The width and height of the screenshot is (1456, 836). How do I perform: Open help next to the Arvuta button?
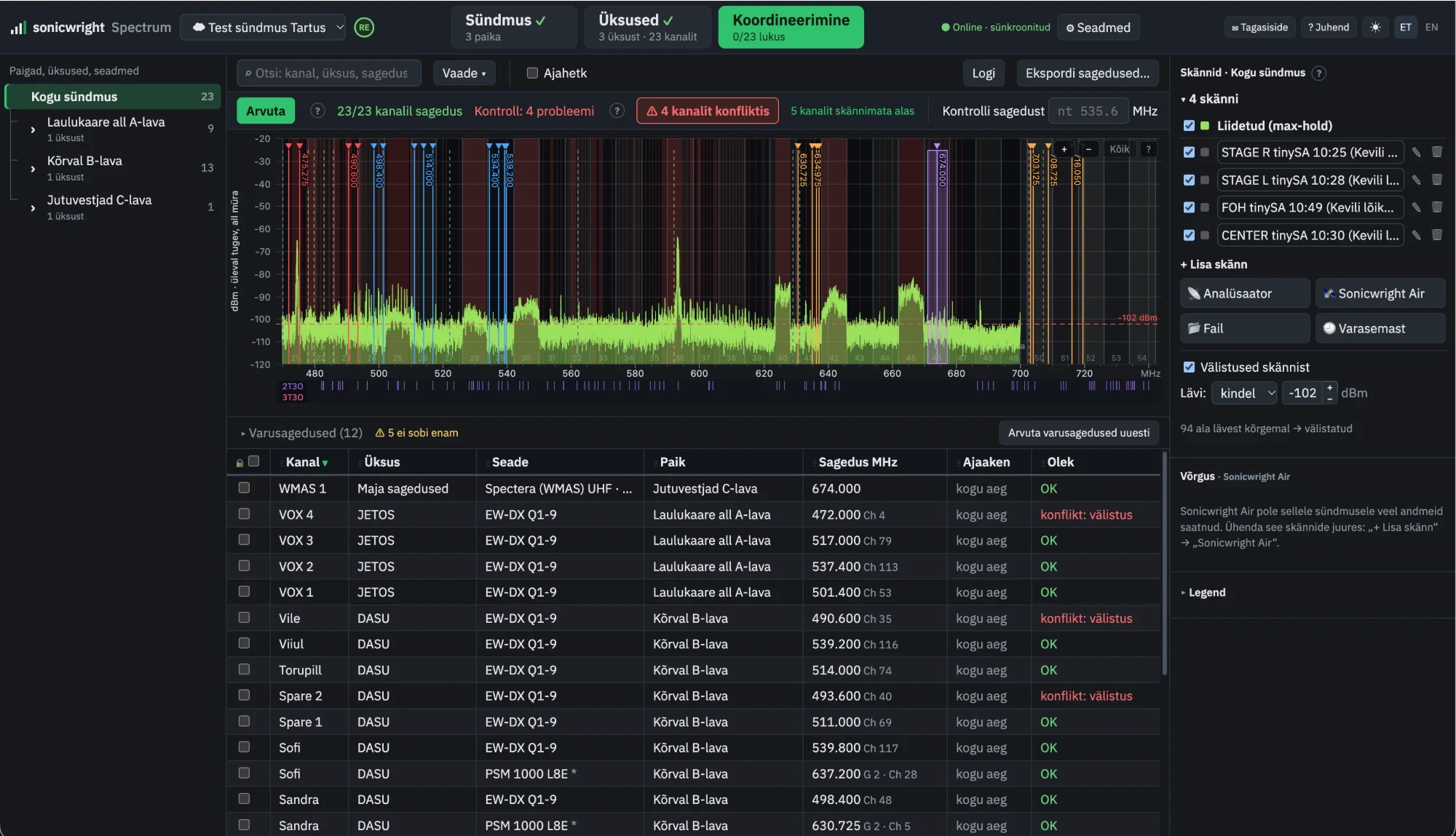317,111
